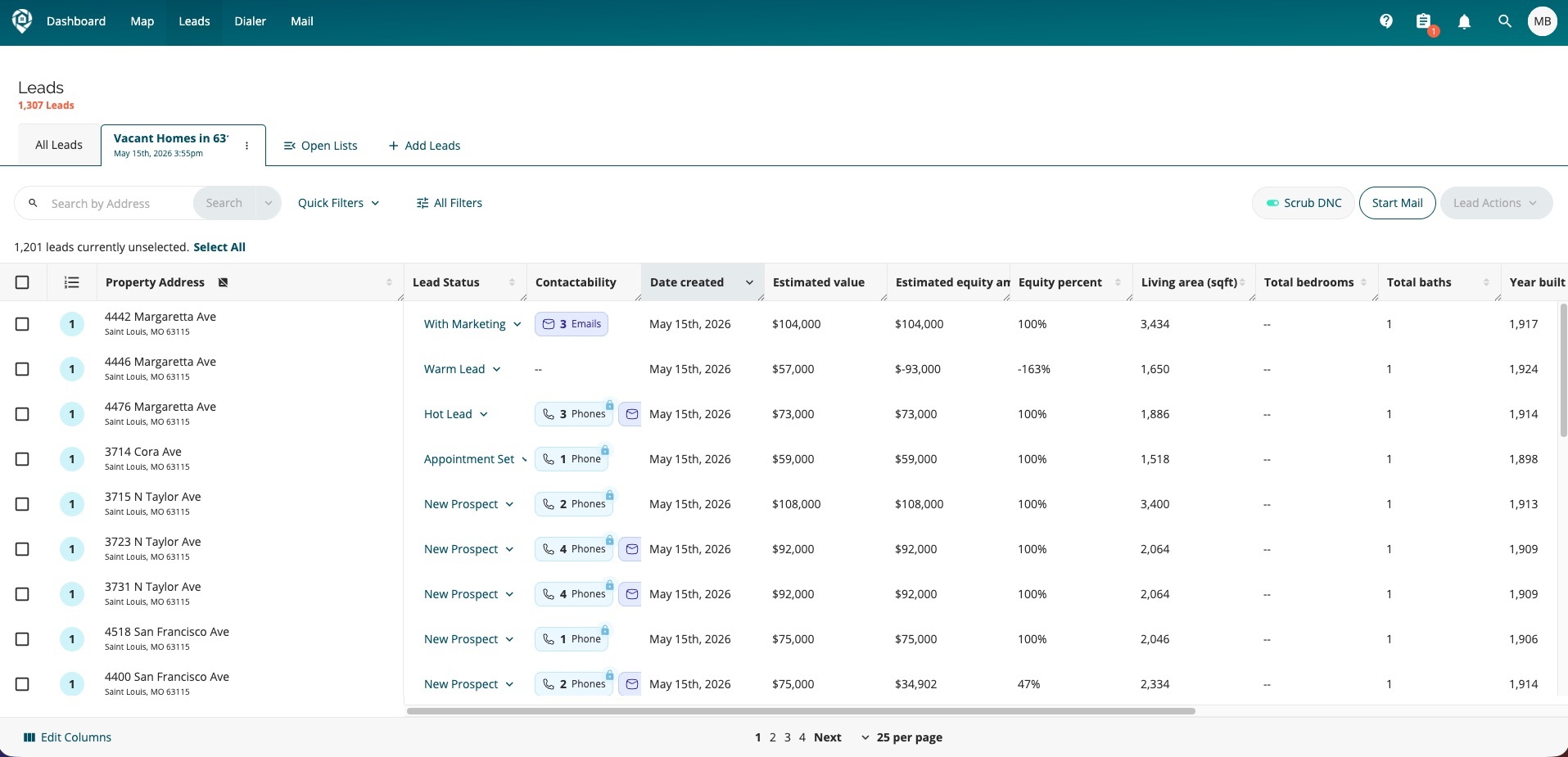Sort by Living area (sqft) arrows
Screen dimensions: 1568x757
coord(1242,282)
